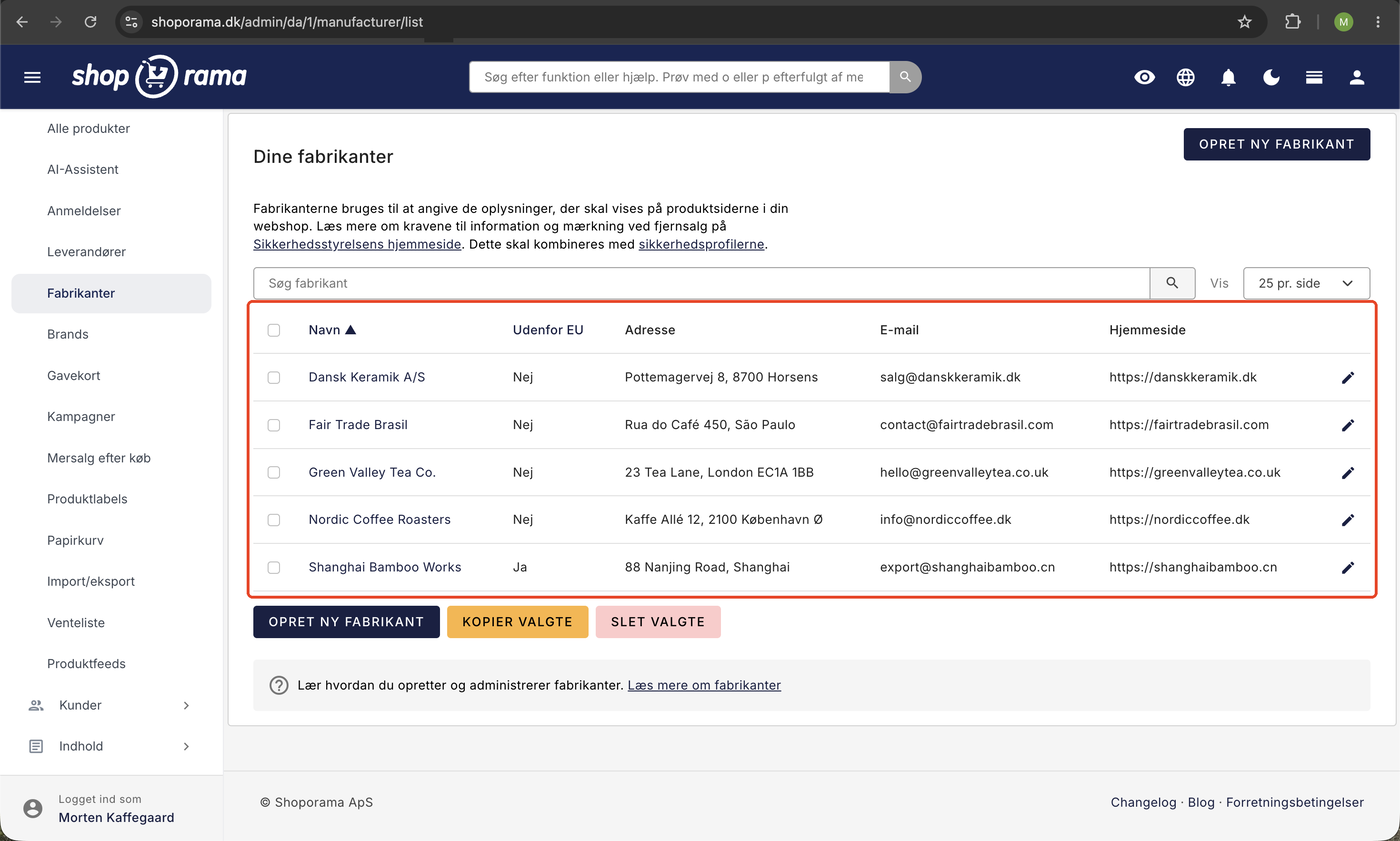Open the Changelog footer link

point(1143,802)
